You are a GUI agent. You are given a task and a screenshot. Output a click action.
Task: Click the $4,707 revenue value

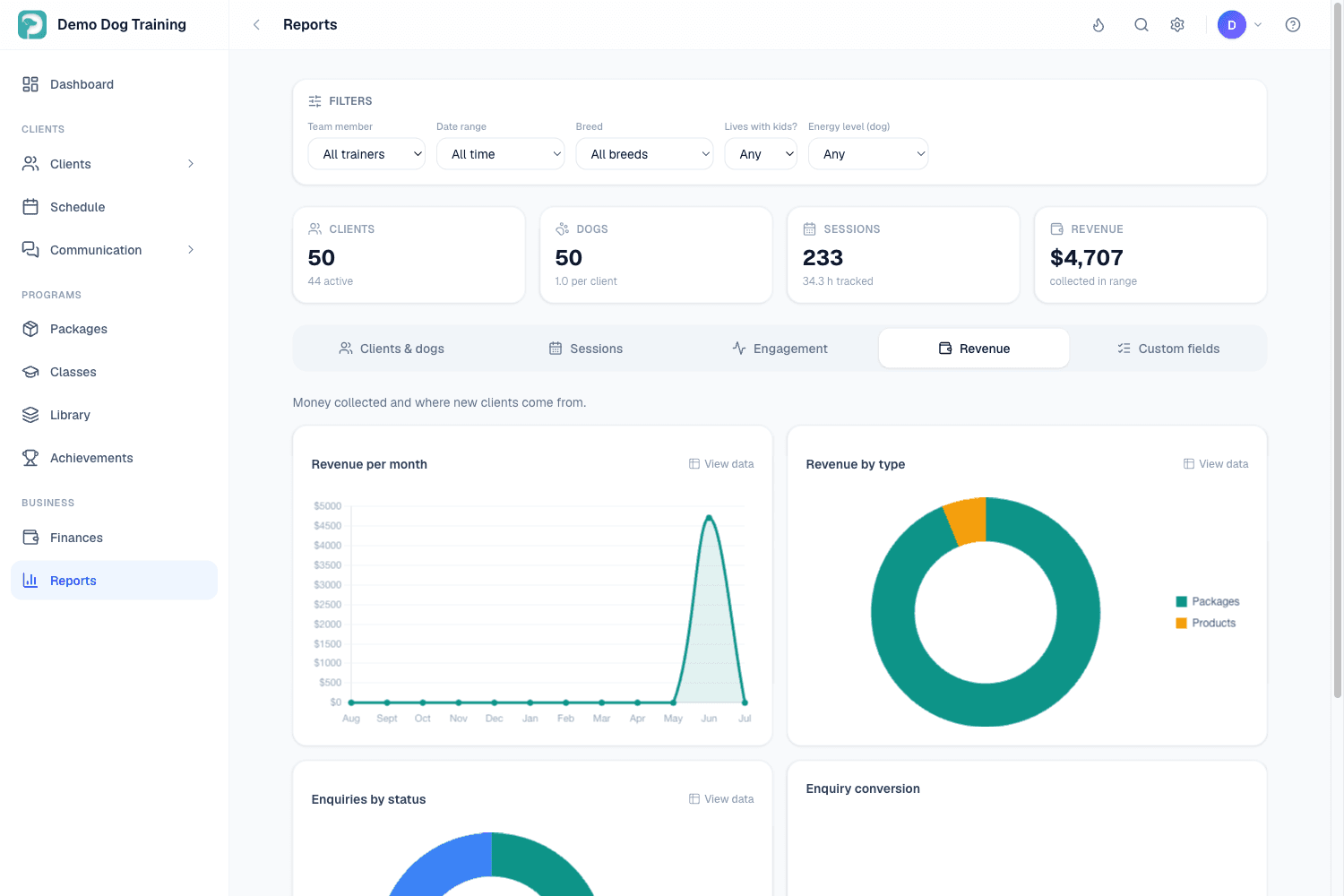pyautogui.click(x=1086, y=258)
